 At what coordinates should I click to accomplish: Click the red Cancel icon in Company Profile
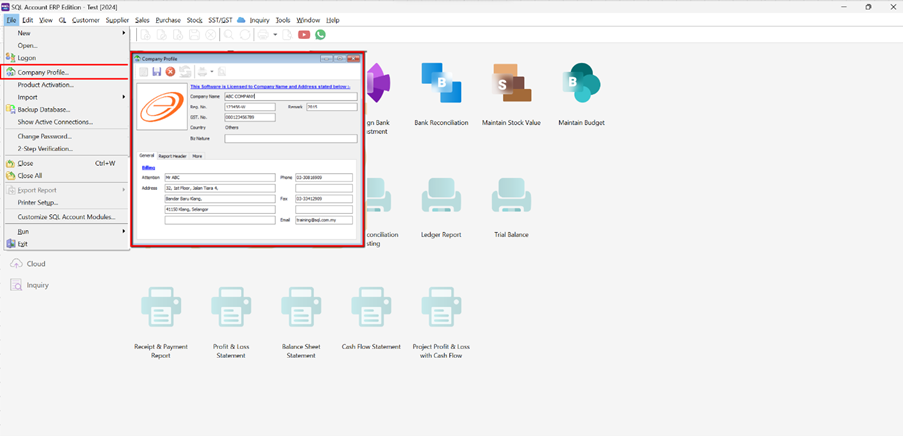[170, 72]
